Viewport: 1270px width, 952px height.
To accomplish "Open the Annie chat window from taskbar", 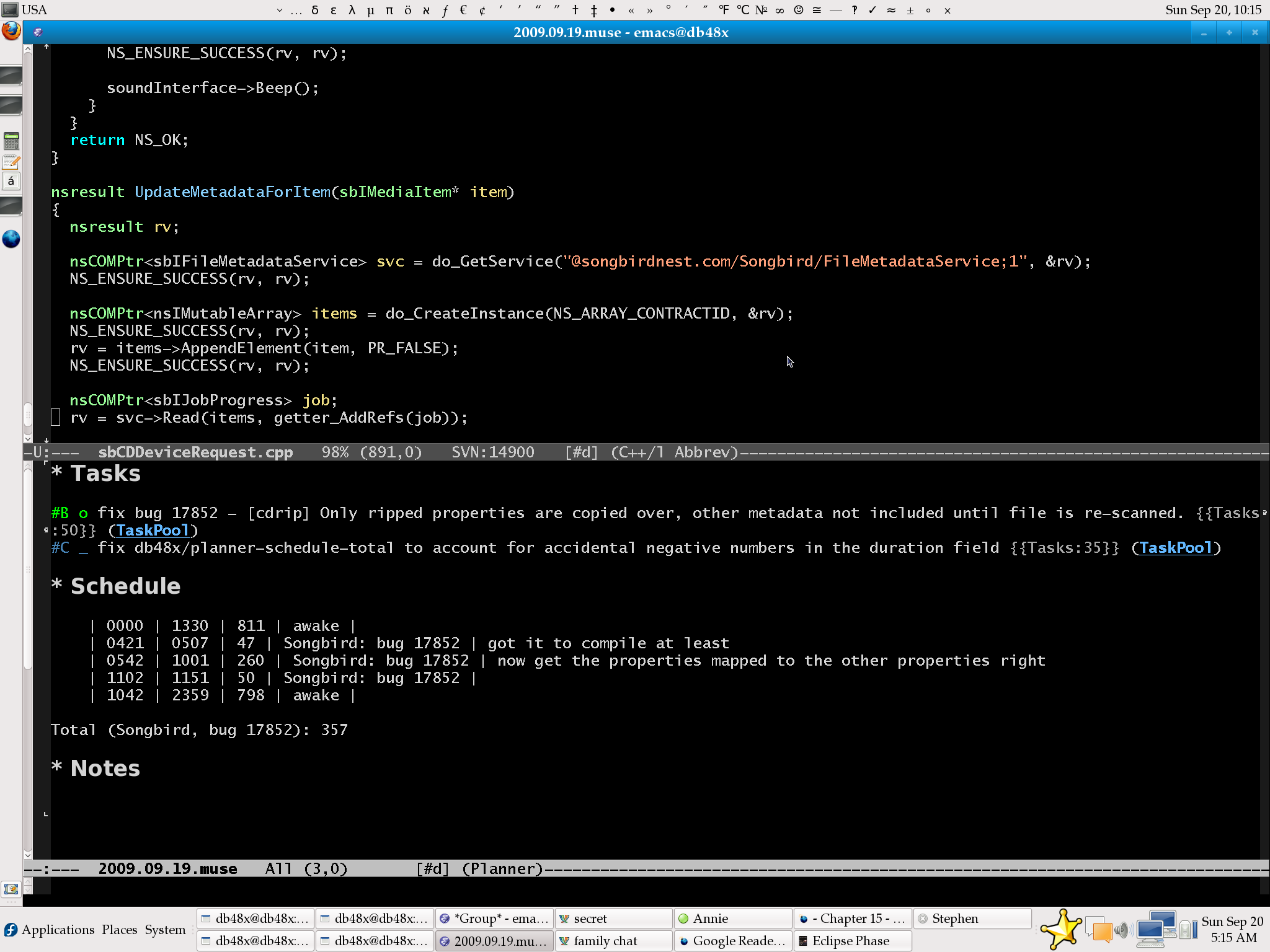I will [732, 918].
